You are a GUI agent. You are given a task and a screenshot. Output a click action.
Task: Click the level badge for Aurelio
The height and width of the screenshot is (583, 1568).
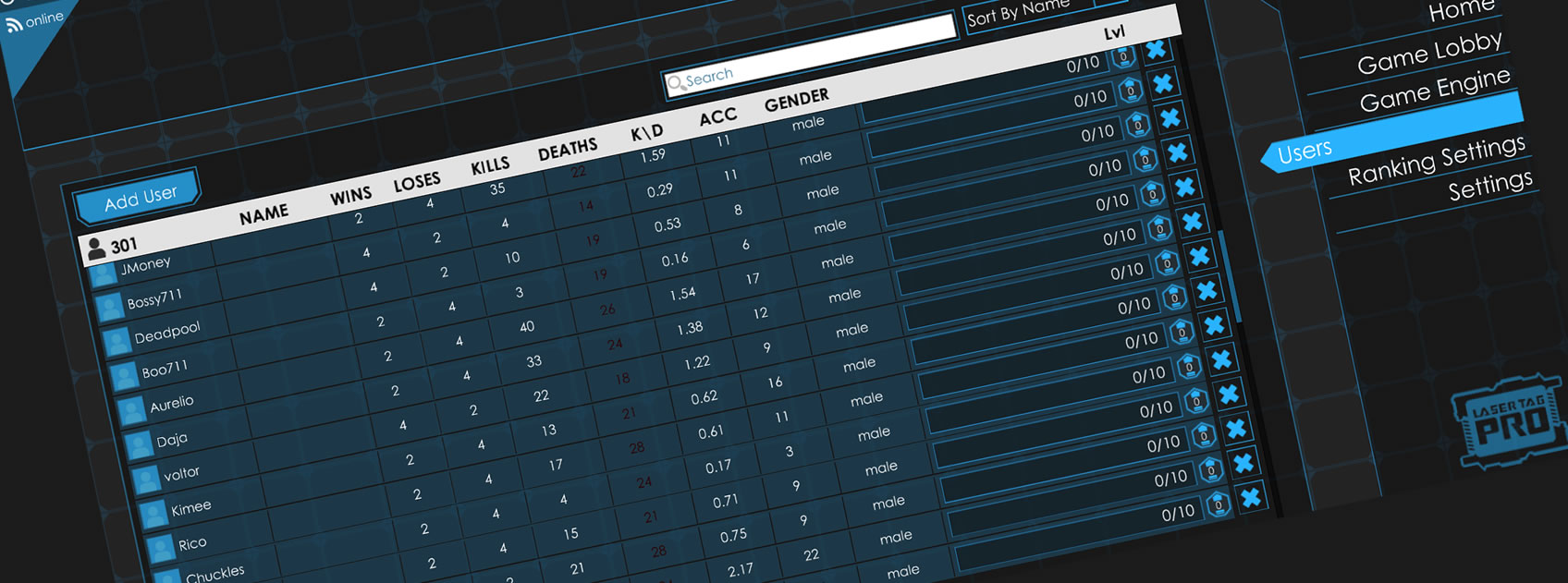[1153, 194]
